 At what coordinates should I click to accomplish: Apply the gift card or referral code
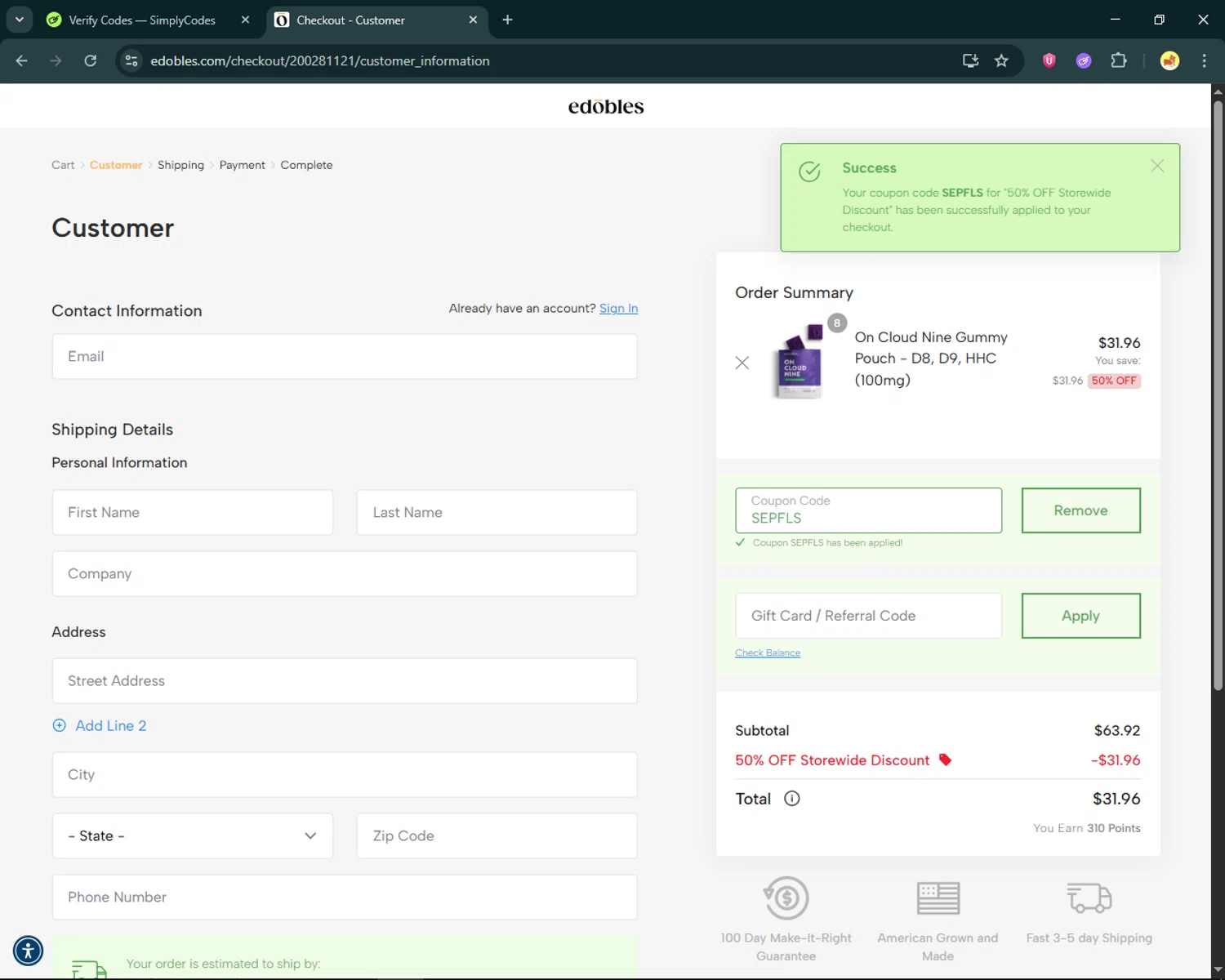1080,616
